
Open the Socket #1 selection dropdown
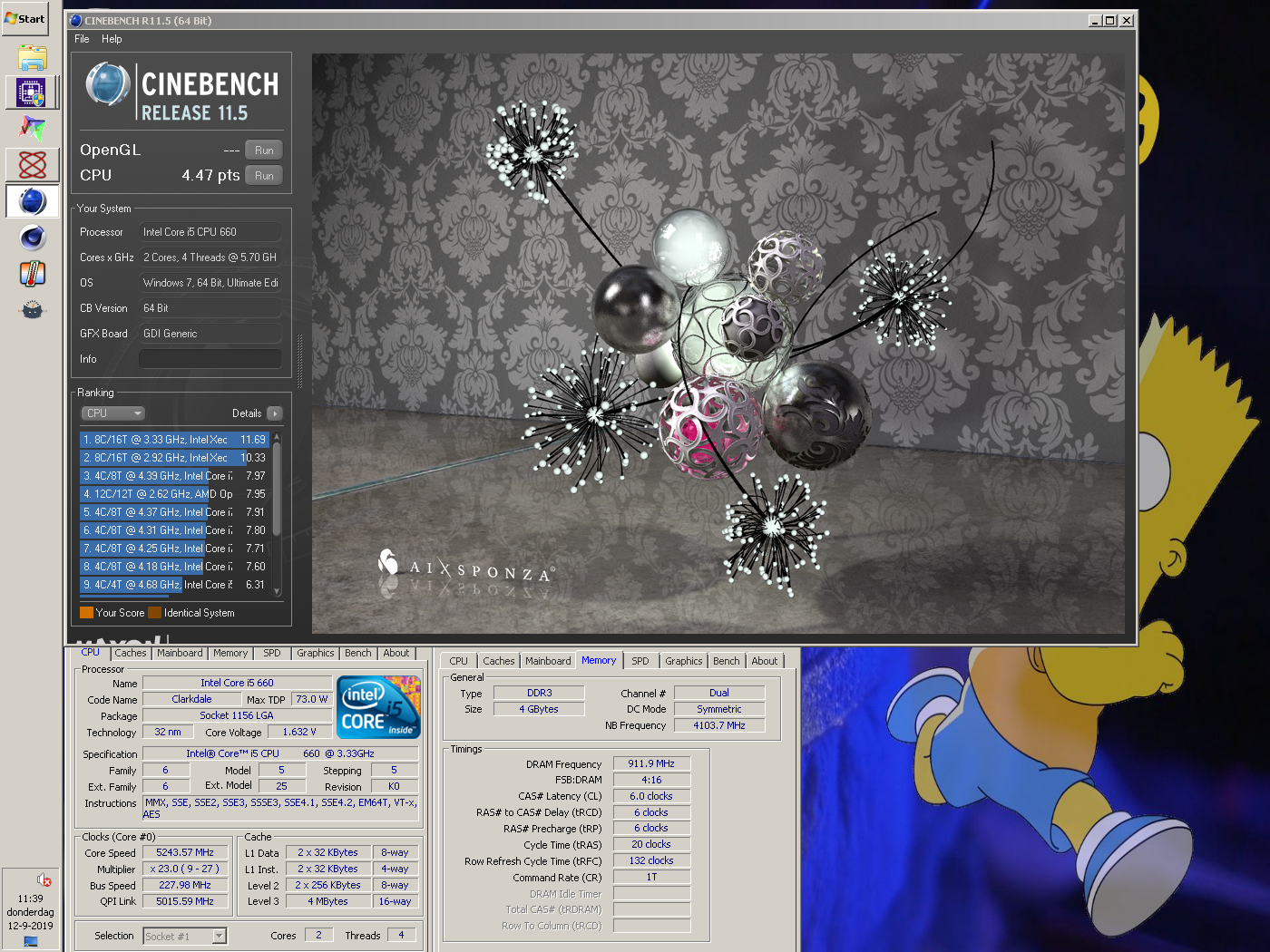point(185,936)
